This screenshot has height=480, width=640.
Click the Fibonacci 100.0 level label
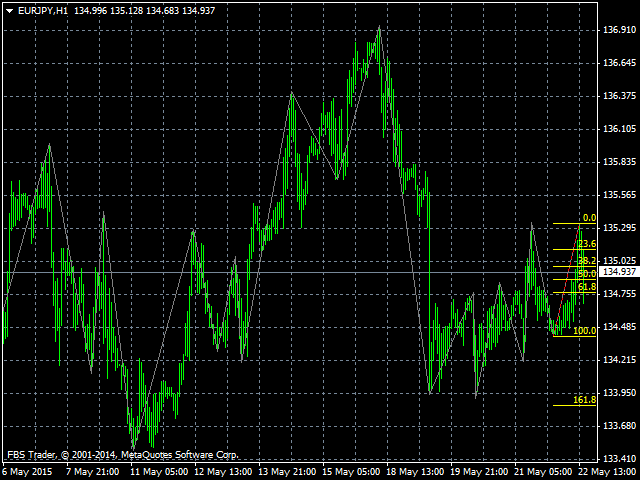(584, 331)
